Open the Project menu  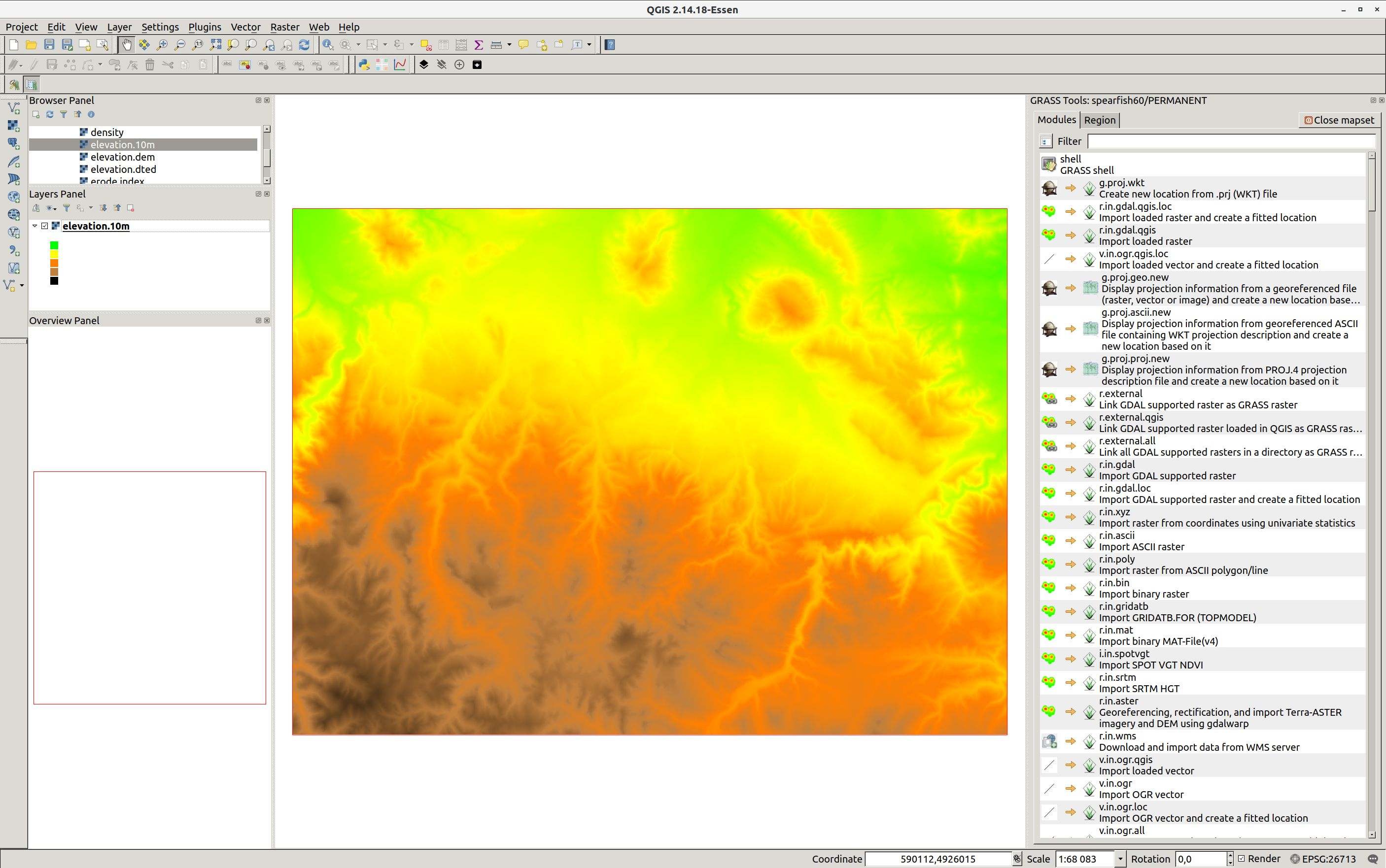point(21,27)
